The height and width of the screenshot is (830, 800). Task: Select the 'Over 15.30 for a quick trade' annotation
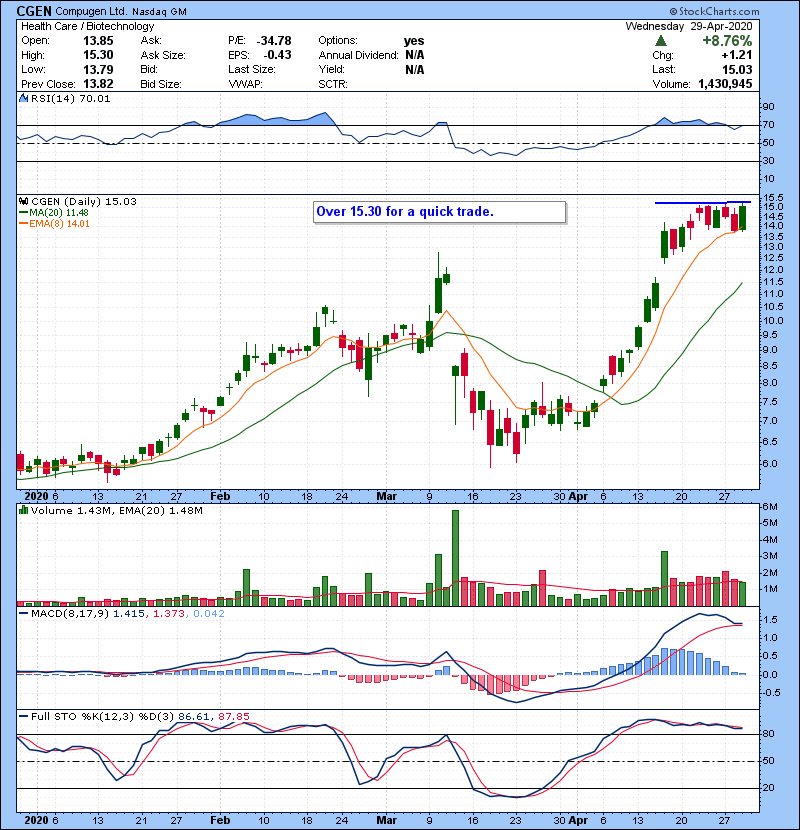(x=439, y=212)
